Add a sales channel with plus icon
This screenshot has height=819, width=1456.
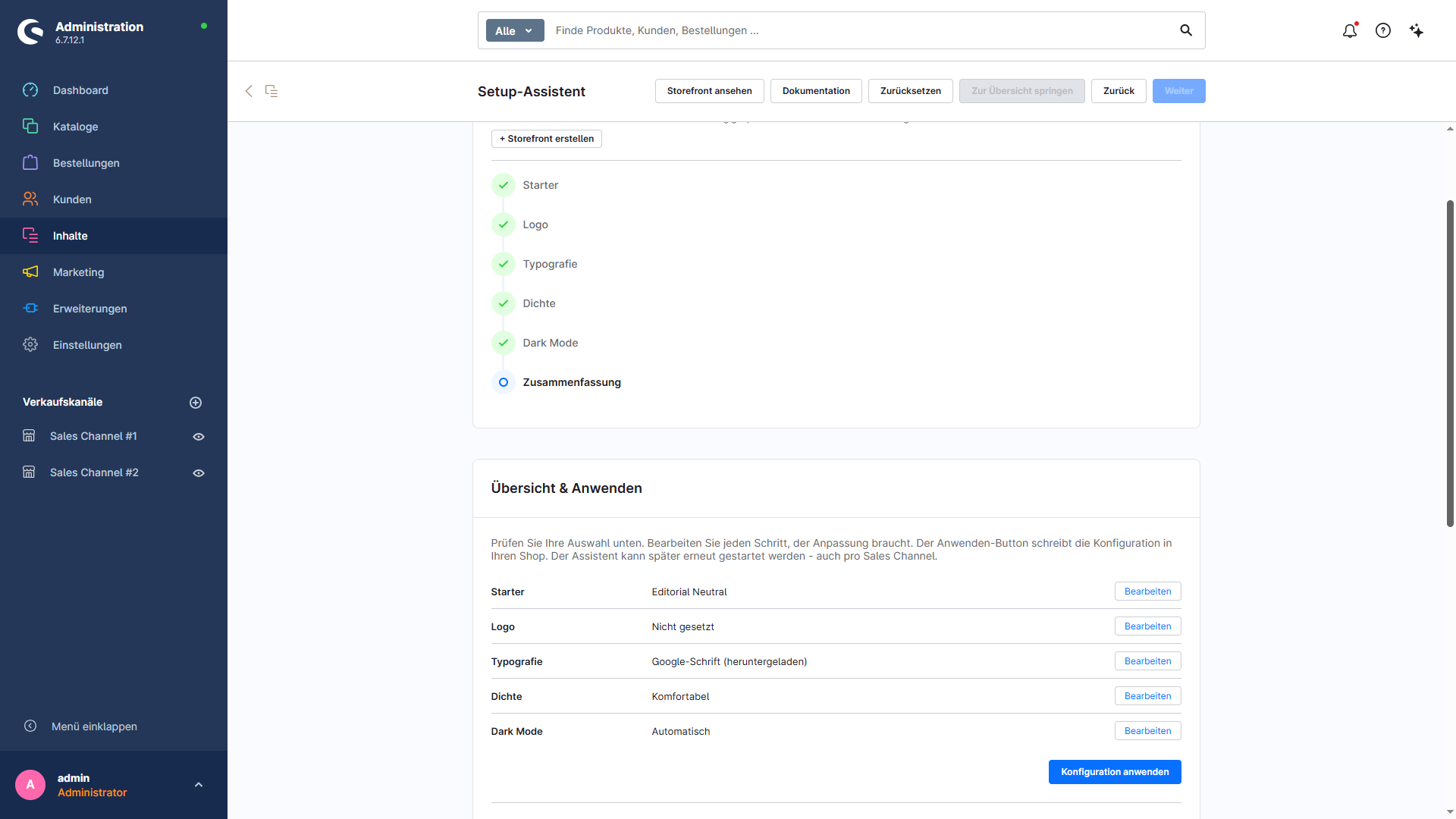click(196, 403)
